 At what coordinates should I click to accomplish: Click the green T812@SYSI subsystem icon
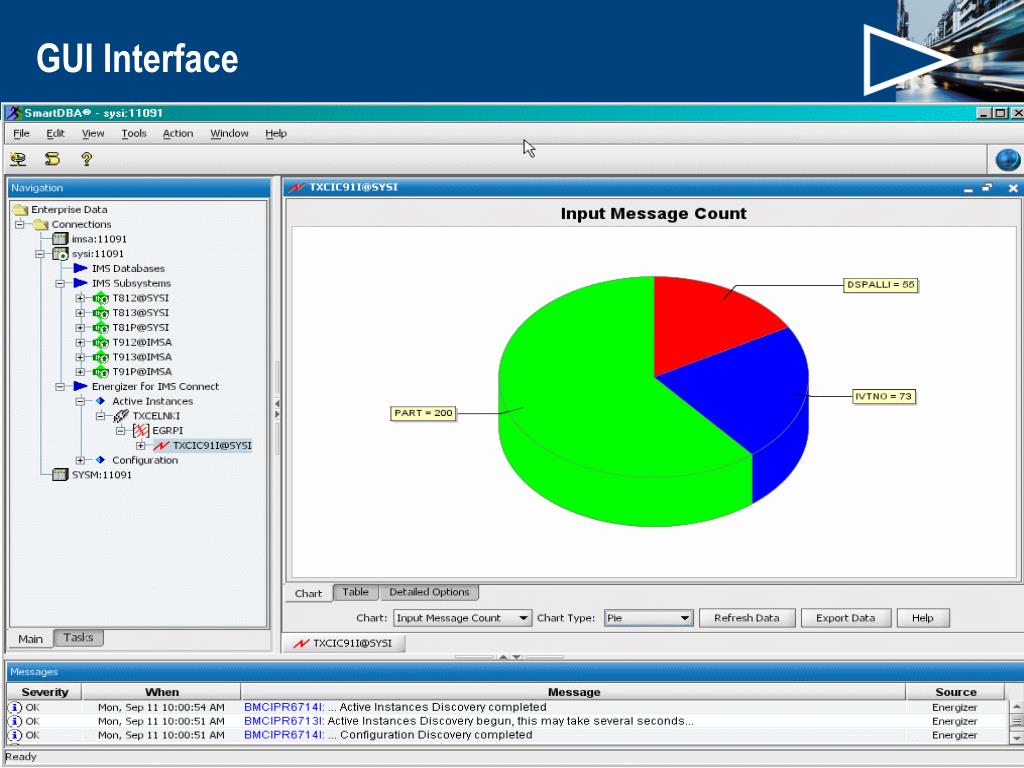[x=101, y=298]
